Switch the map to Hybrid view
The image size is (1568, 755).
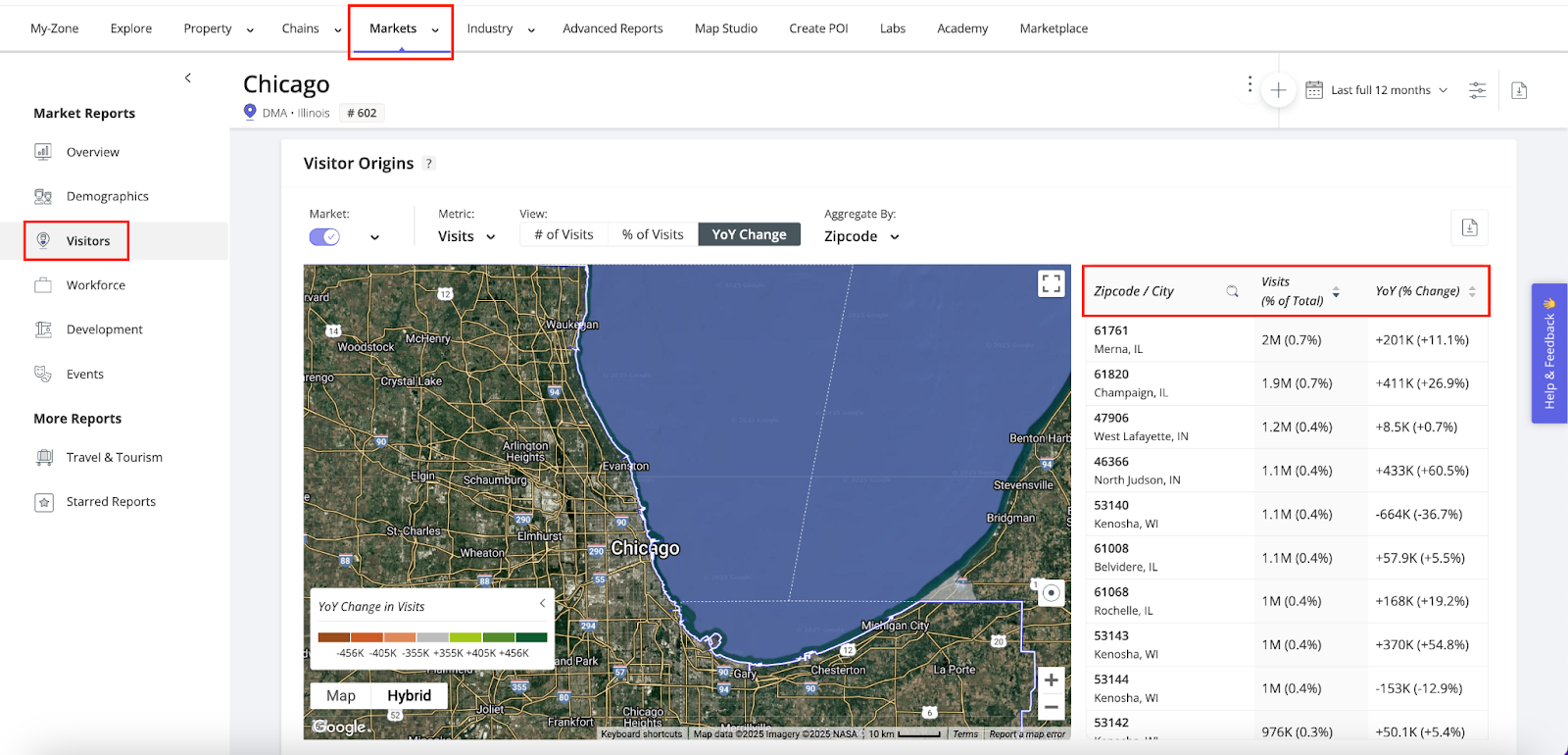coord(409,695)
